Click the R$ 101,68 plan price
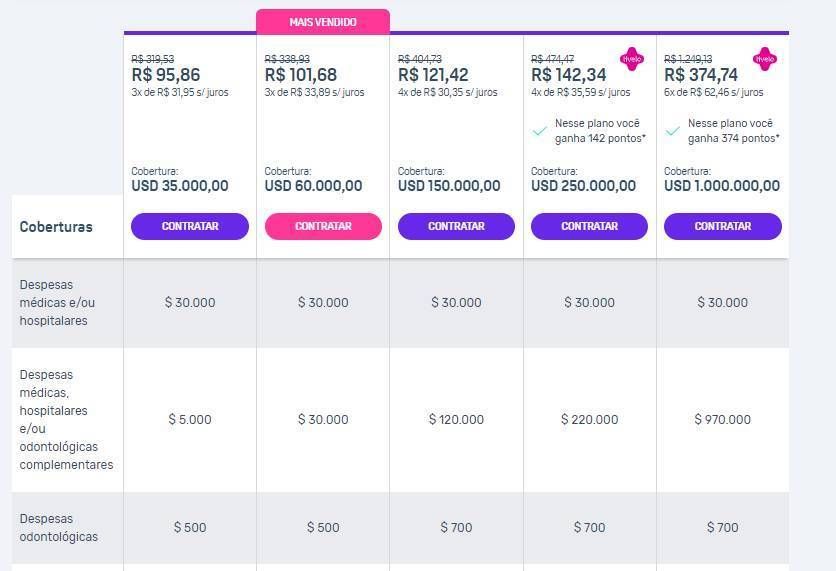This screenshot has height=571, width=836. (301, 75)
